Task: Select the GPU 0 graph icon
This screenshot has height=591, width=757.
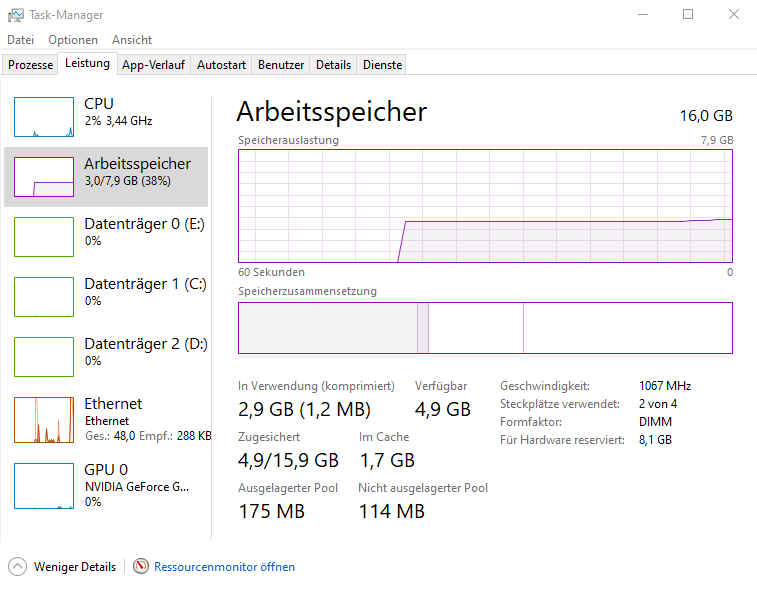Action: [44, 485]
